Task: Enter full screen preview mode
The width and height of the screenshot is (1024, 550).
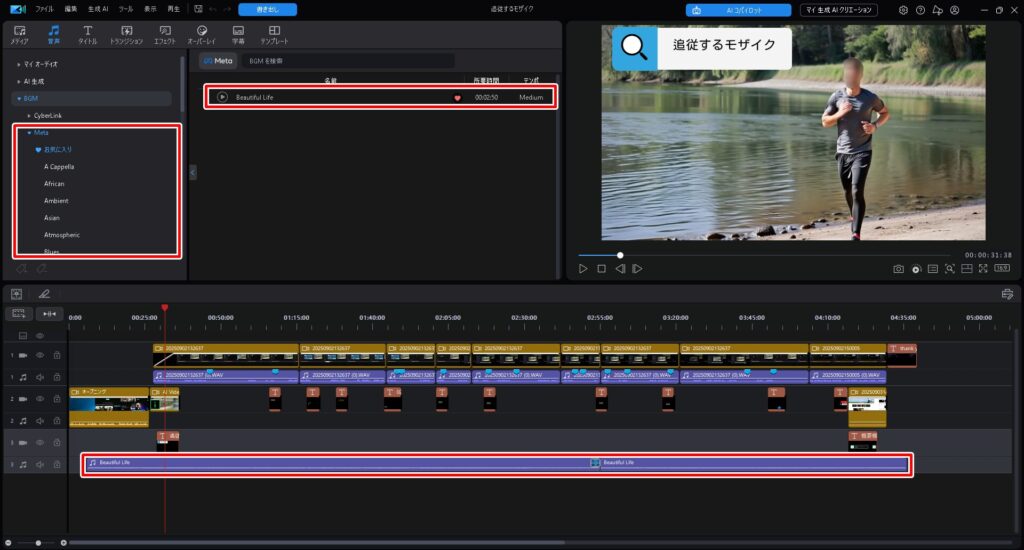Action: tap(983, 269)
